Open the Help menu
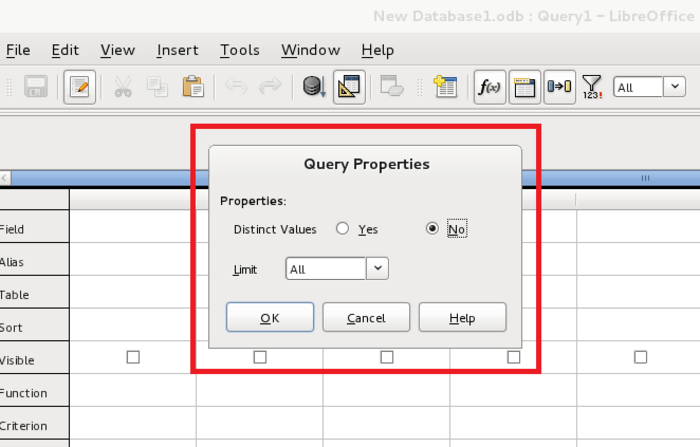This screenshot has width=700, height=447. 378,50
